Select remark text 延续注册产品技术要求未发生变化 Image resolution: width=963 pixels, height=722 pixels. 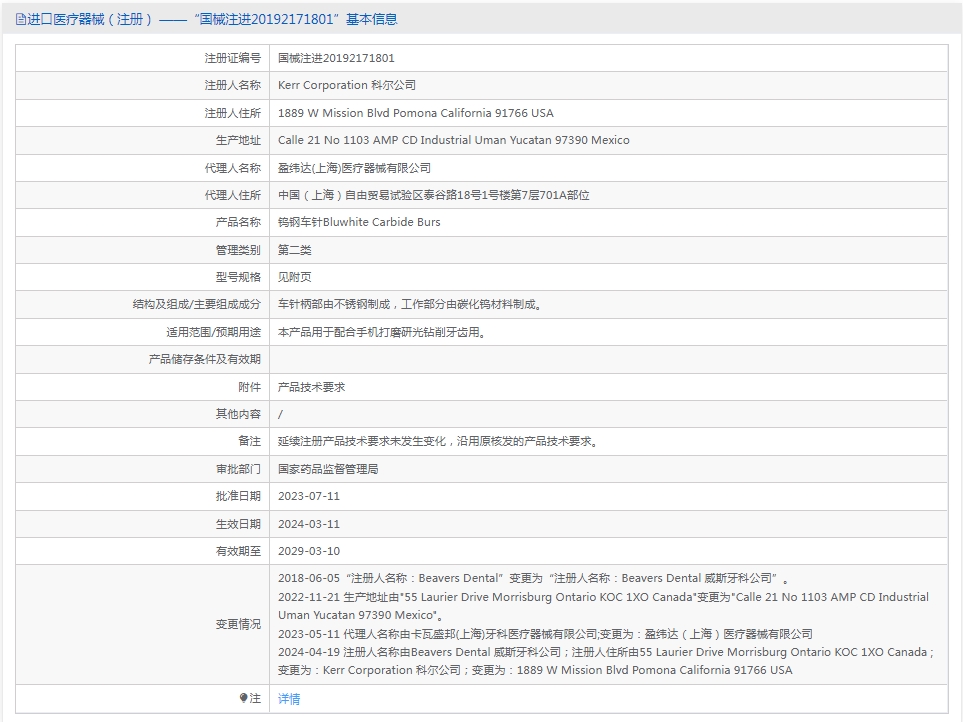click(x=362, y=441)
